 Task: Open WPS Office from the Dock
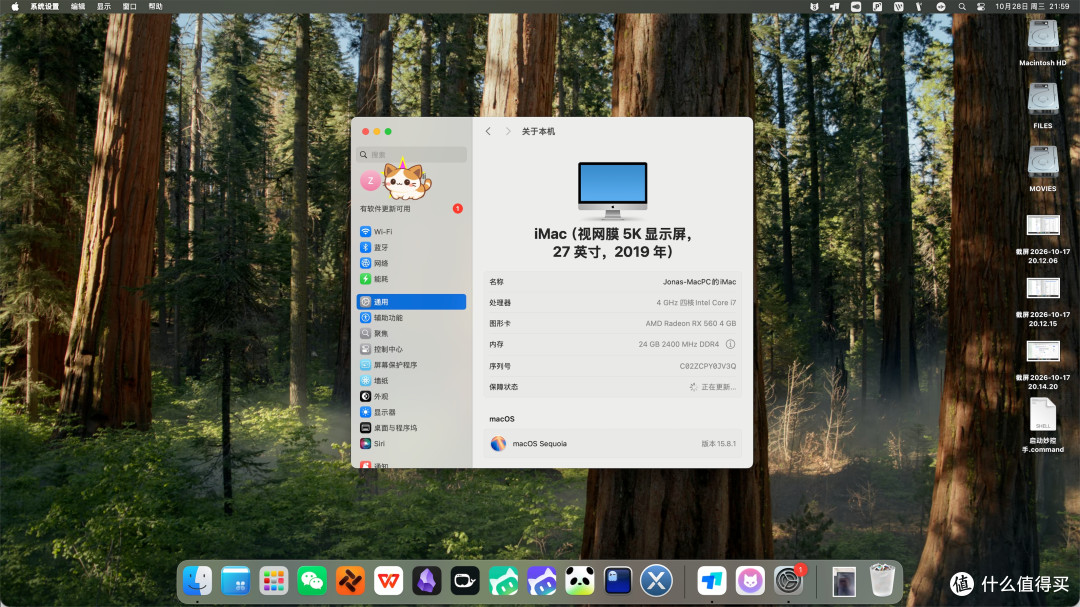388,581
